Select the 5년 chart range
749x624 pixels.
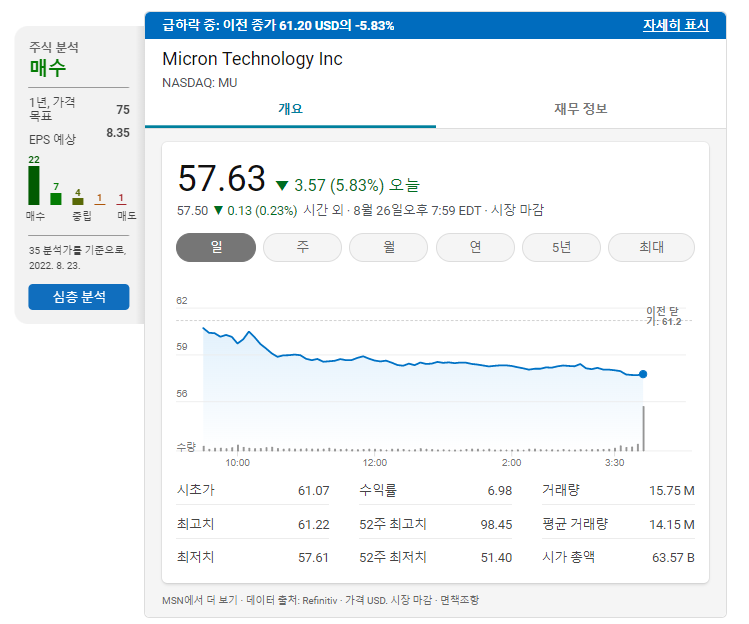coord(561,247)
